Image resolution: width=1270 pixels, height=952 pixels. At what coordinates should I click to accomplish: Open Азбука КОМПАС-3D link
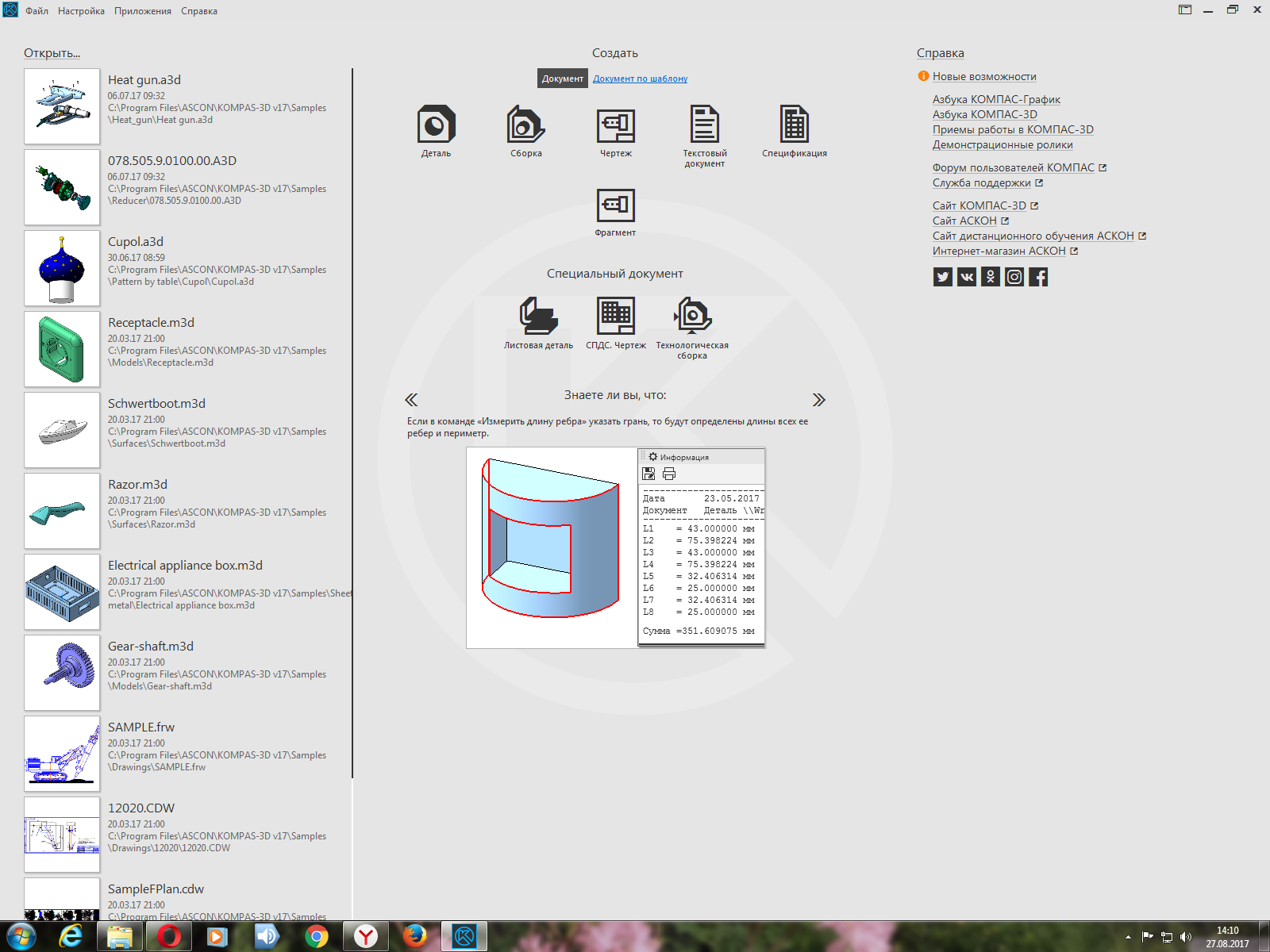985,114
